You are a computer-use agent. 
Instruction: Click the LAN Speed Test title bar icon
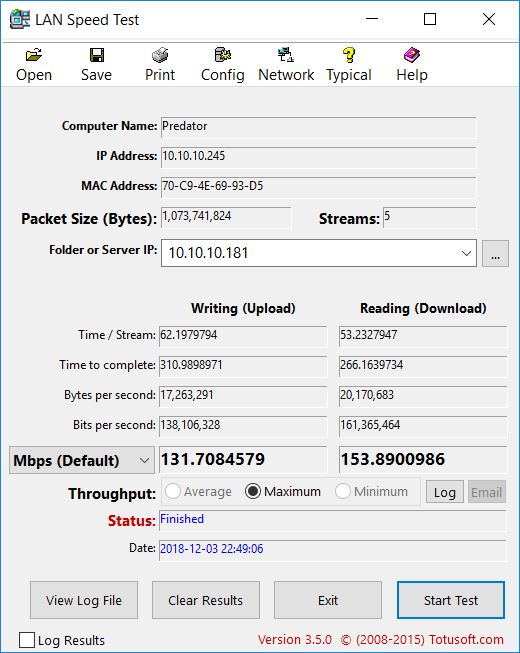pos(20,19)
